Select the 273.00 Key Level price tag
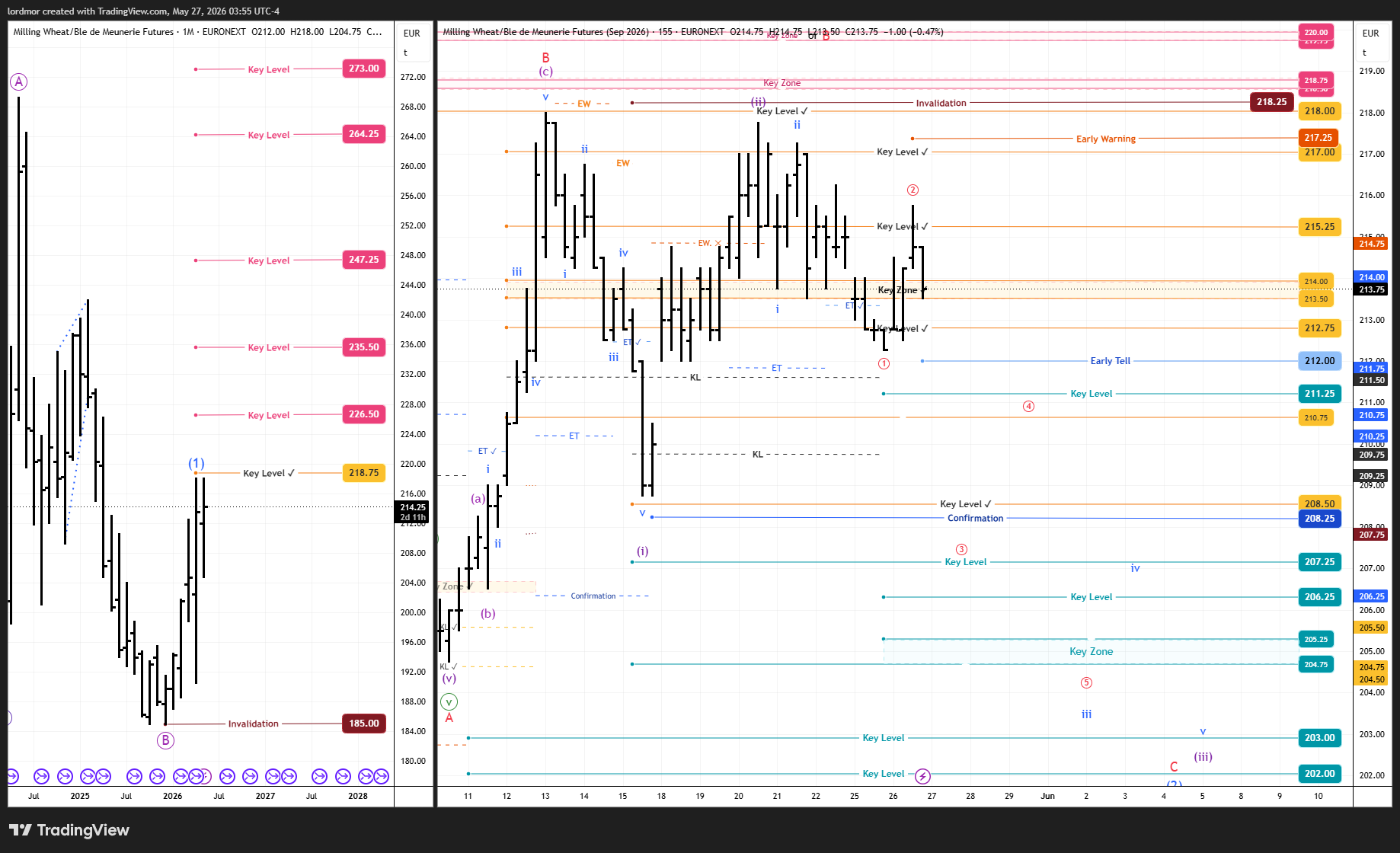The image size is (1400, 853). pyautogui.click(x=364, y=69)
